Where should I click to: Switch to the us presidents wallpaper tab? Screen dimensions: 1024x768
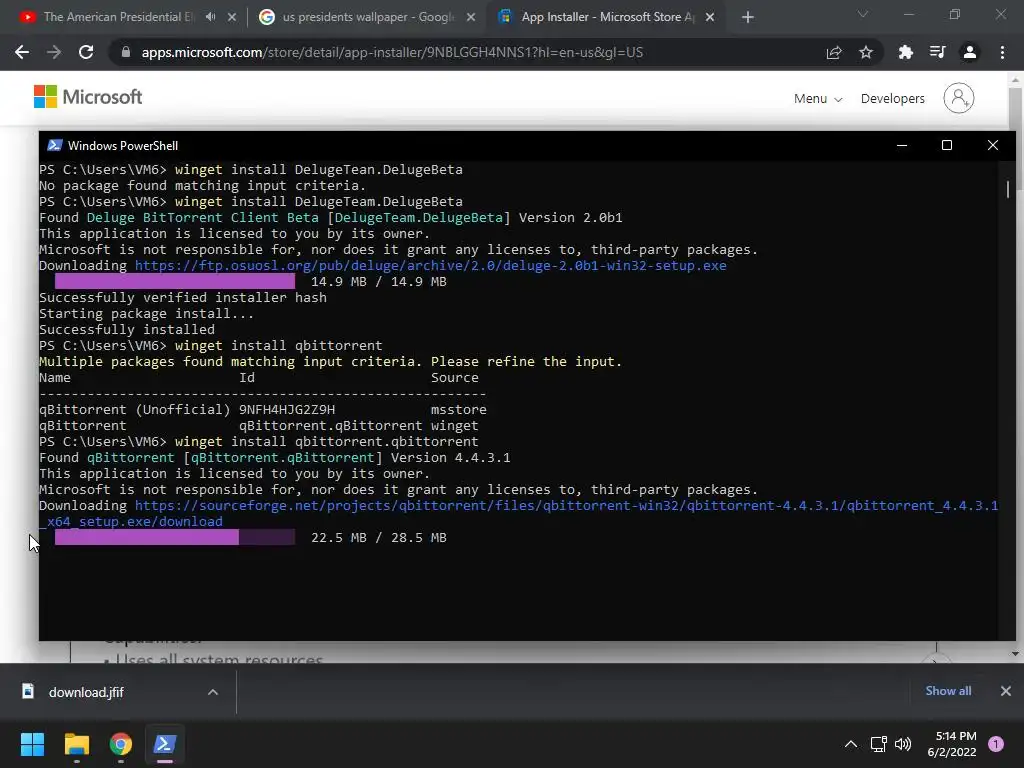coord(368,17)
